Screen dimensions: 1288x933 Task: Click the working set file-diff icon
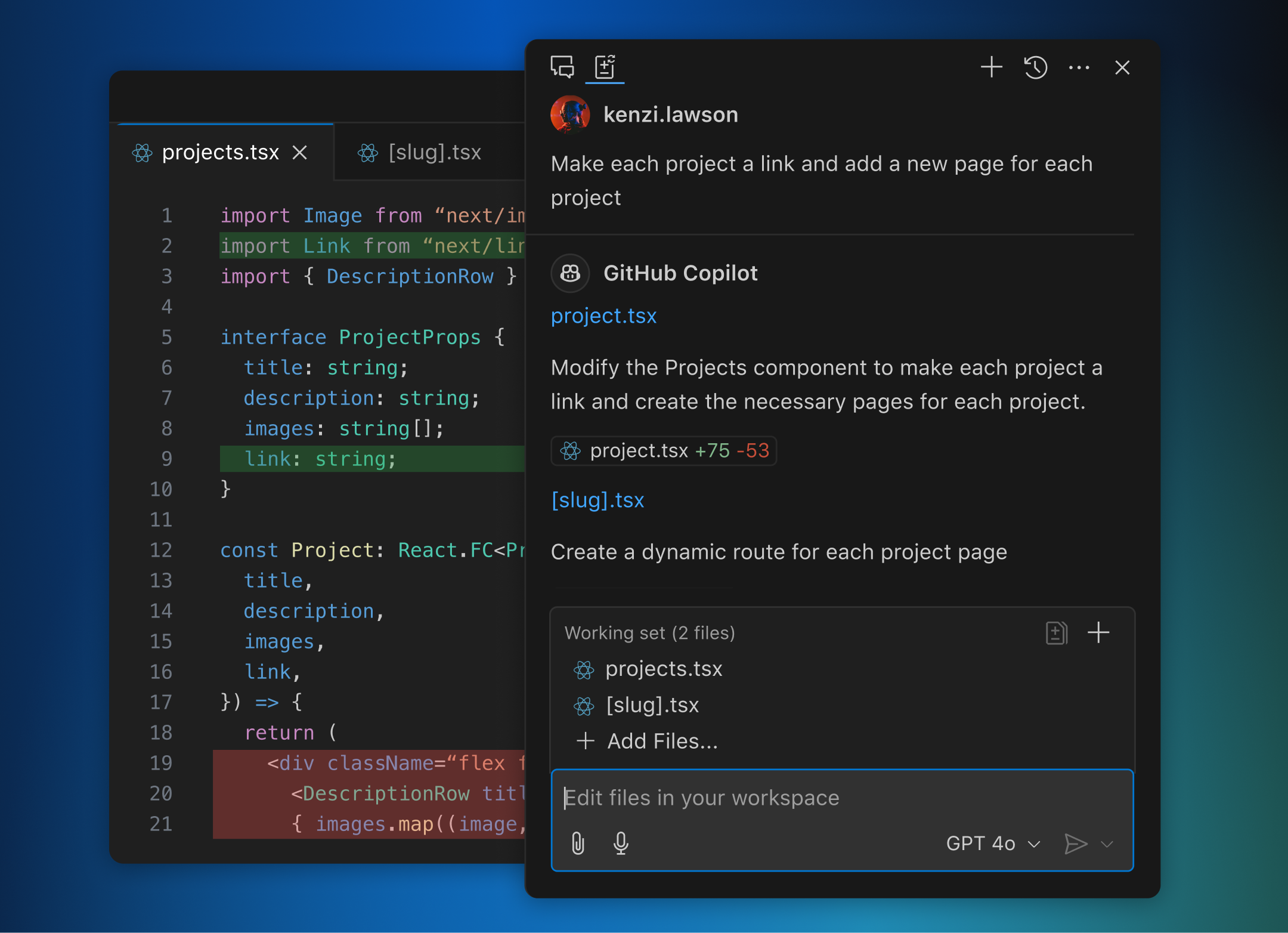click(1056, 633)
